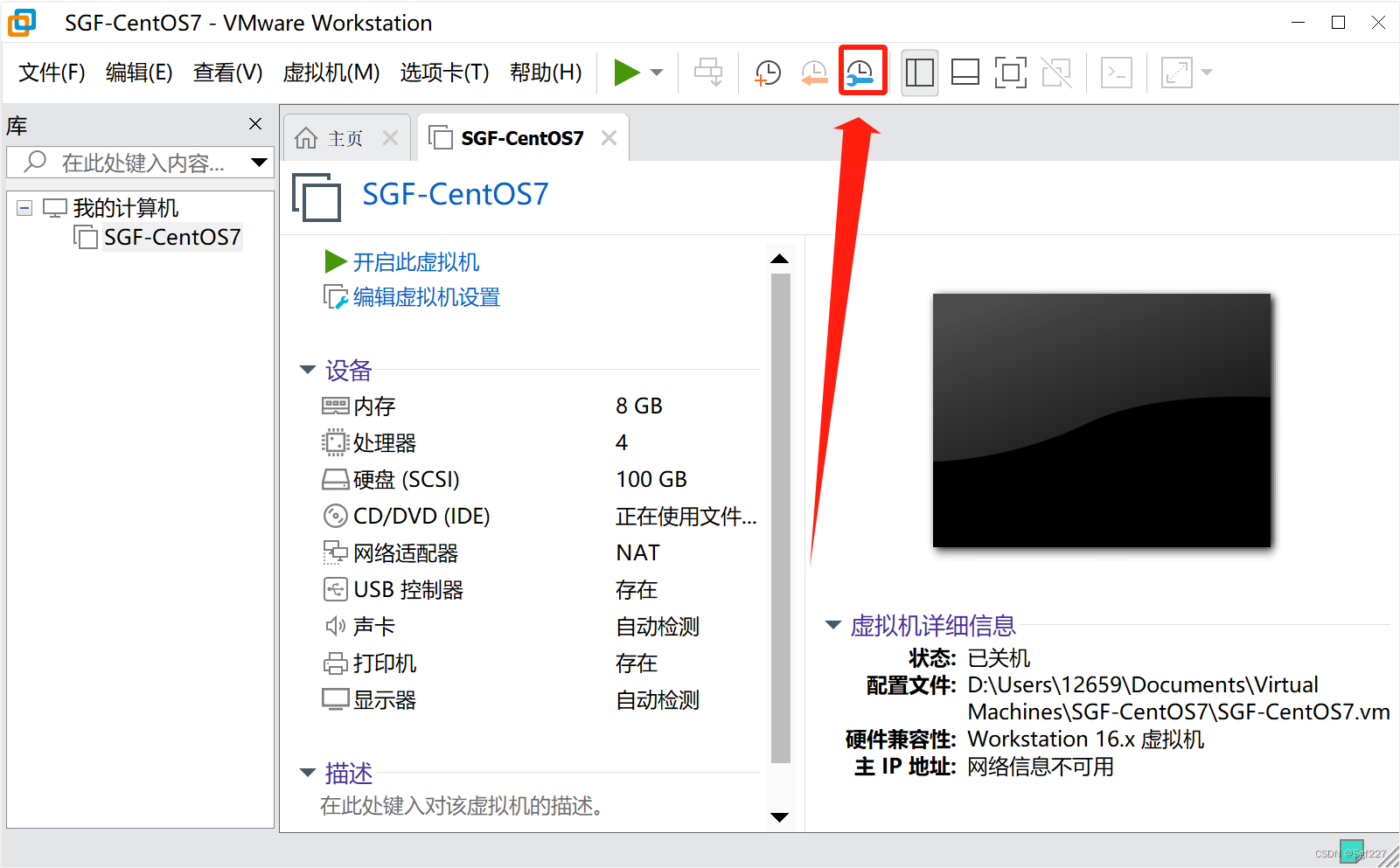This screenshot has height=868, width=1400.
Task: Click the 8 GB memory value
Action: [639, 406]
